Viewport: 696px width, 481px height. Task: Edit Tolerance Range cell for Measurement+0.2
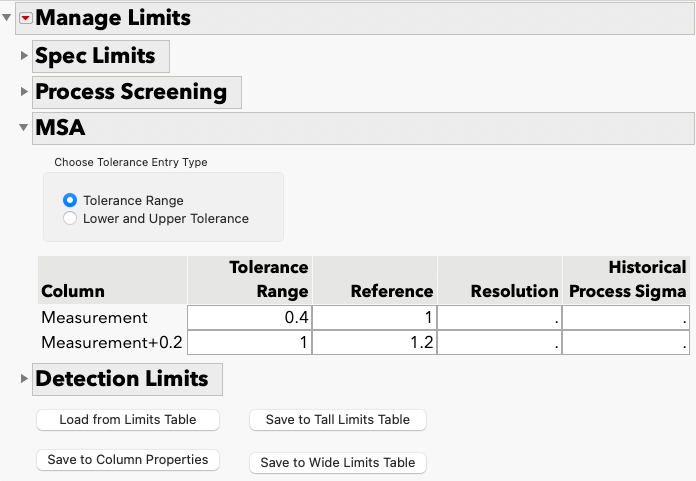249,343
